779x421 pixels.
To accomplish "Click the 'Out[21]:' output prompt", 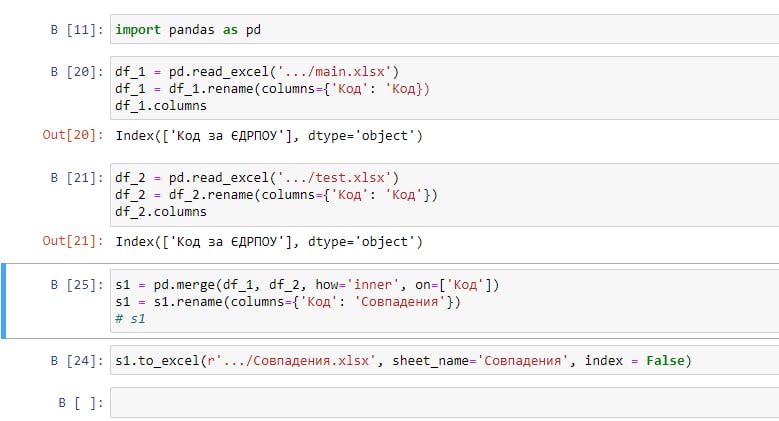I will (73, 241).
